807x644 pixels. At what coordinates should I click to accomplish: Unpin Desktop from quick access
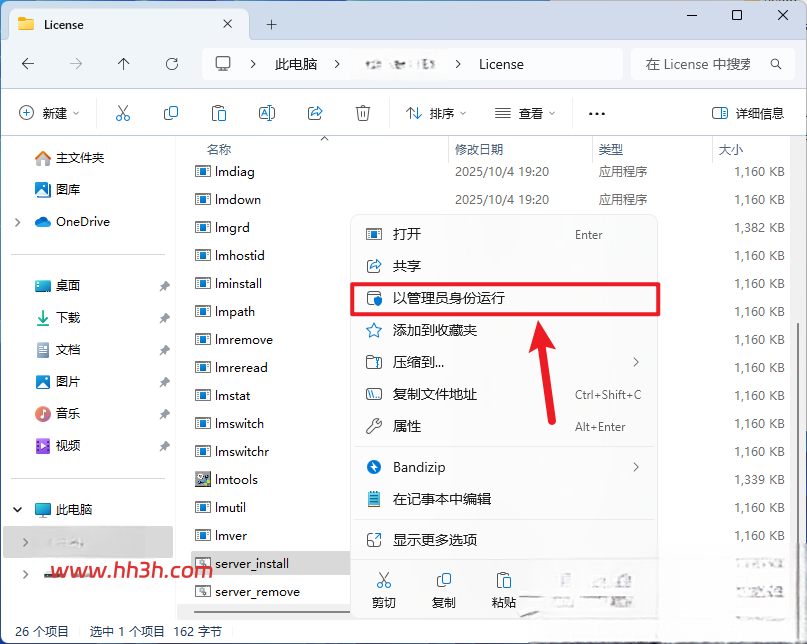(x=164, y=286)
